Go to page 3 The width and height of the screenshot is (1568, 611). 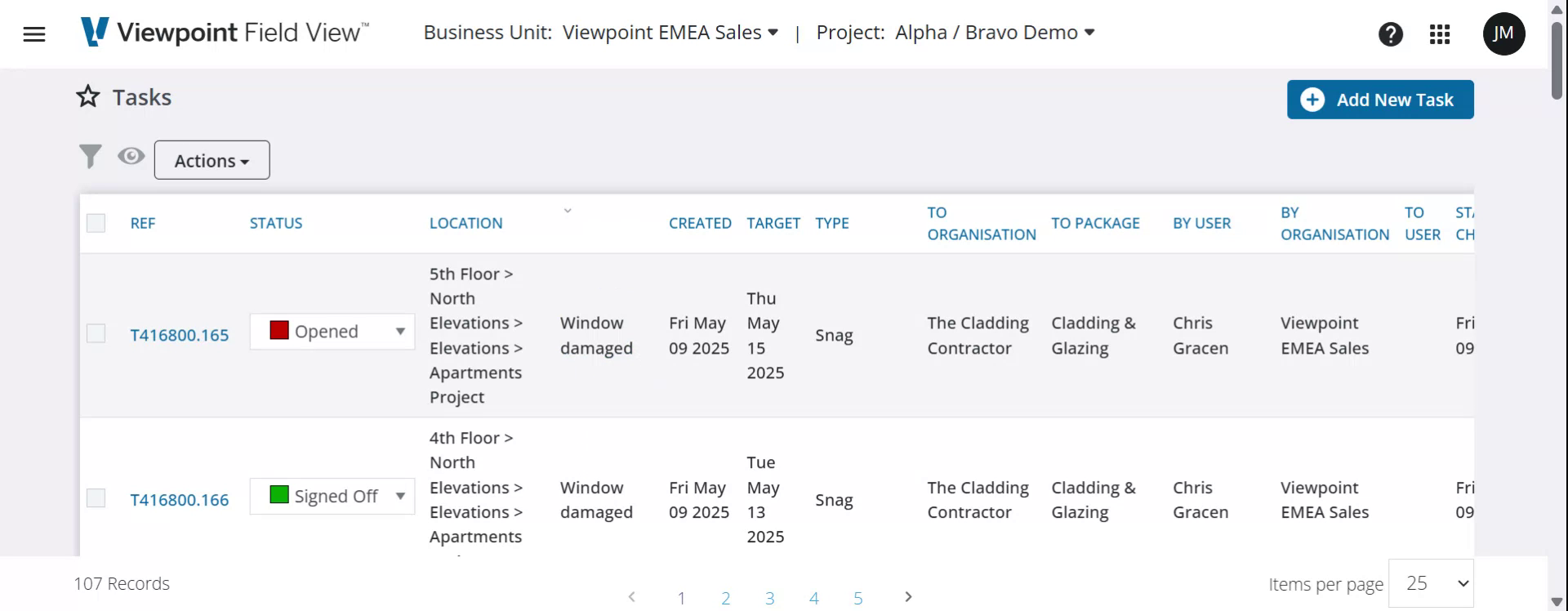[x=769, y=598]
